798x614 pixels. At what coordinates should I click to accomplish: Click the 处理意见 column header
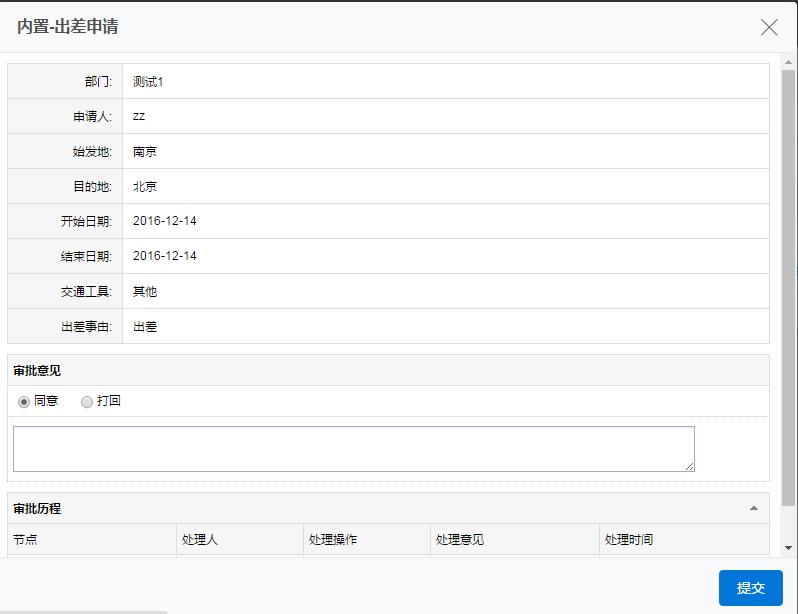click(460, 540)
